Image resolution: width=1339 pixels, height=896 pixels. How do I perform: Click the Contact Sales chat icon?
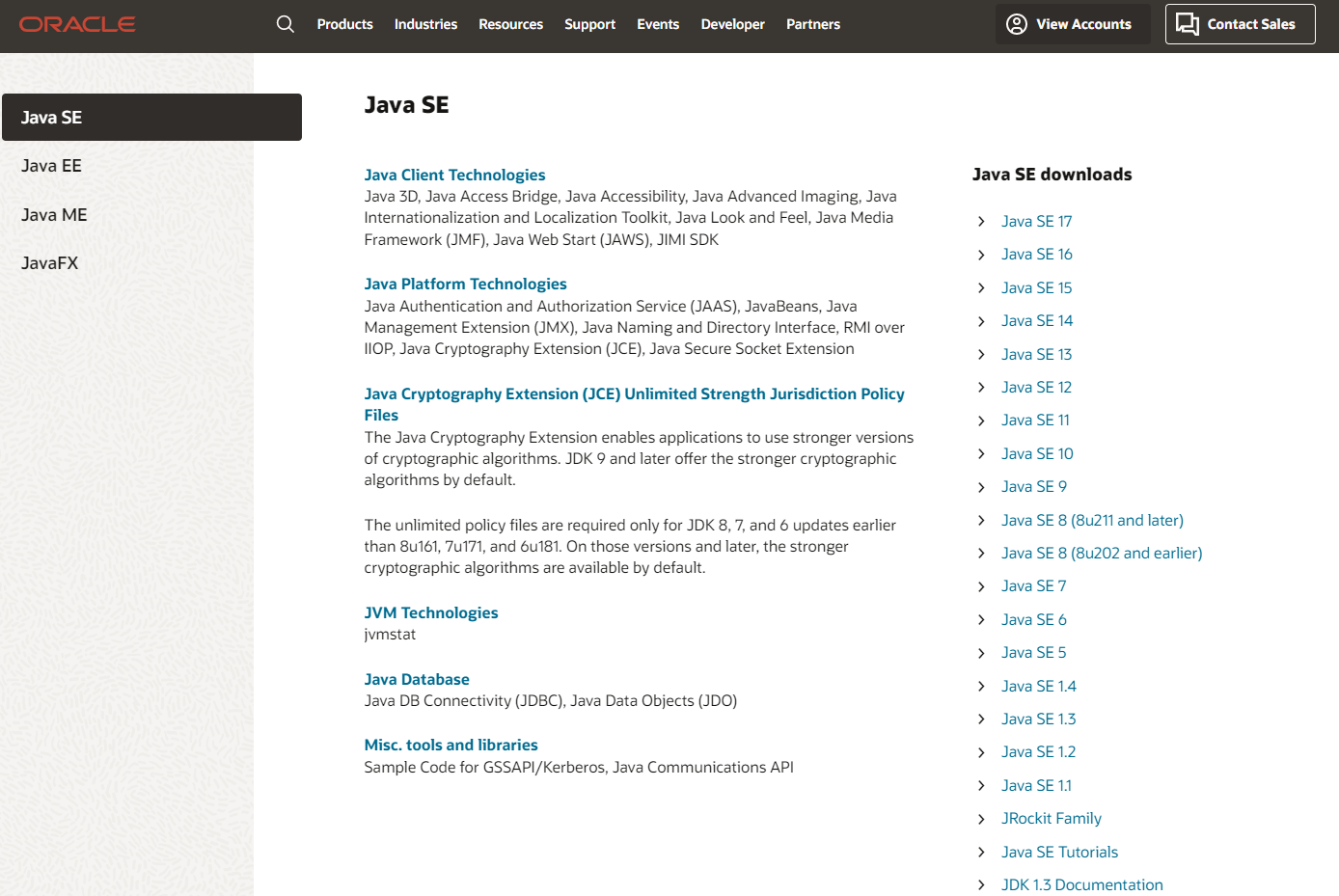coord(1188,24)
